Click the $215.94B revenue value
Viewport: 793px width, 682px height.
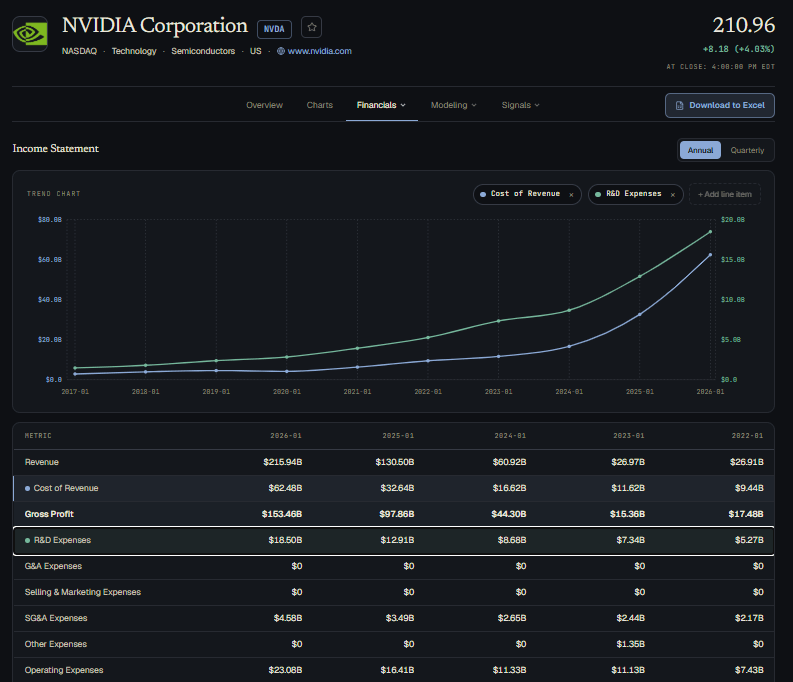pyautogui.click(x=283, y=462)
